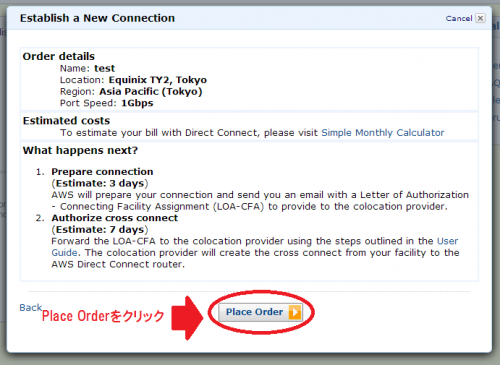Select the Order details heading
This screenshot has height=365, width=500.
pyautogui.click(x=59, y=56)
